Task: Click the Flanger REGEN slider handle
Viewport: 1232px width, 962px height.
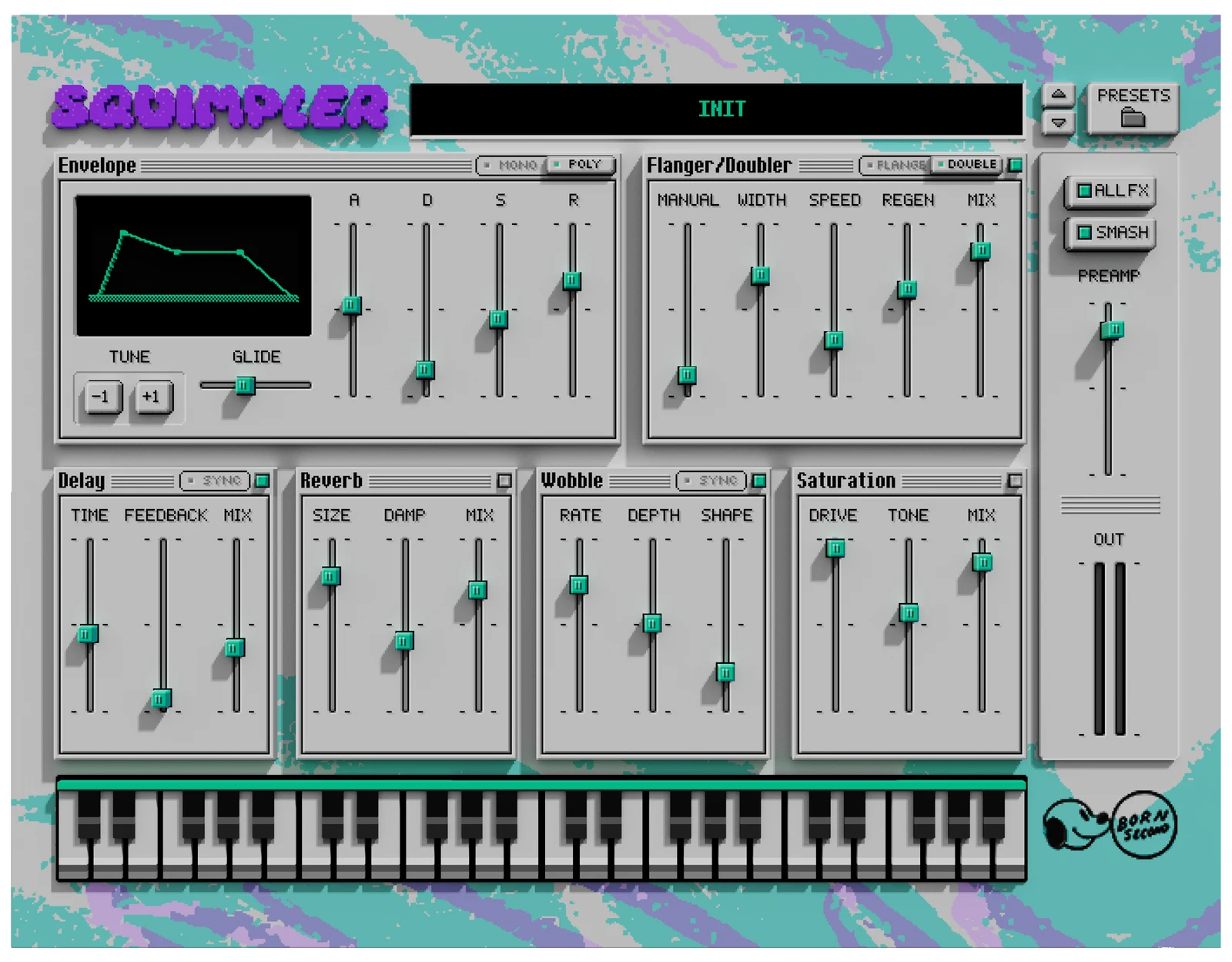Action: (907, 290)
